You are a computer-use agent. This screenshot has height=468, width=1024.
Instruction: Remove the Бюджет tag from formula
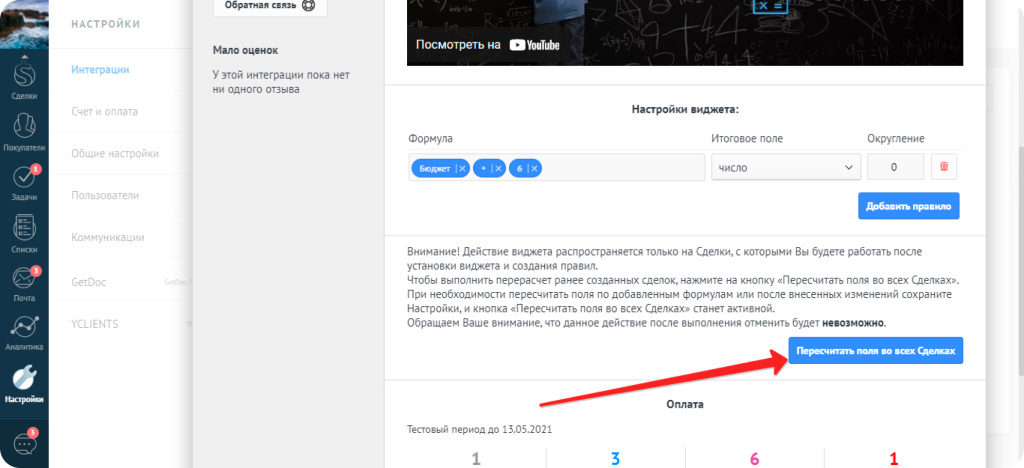click(x=462, y=169)
